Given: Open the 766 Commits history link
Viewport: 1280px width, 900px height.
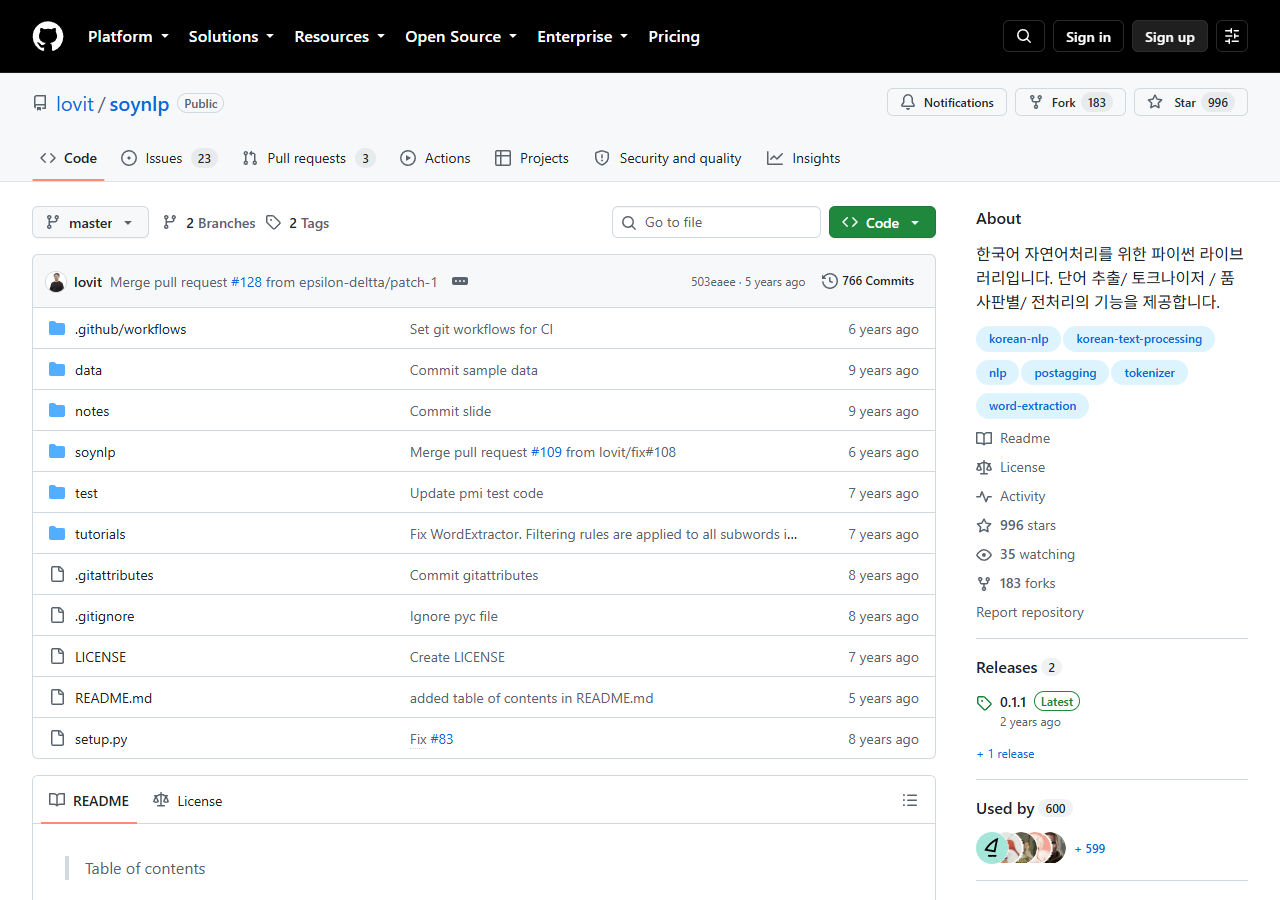Looking at the screenshot, I should (868, 281).
